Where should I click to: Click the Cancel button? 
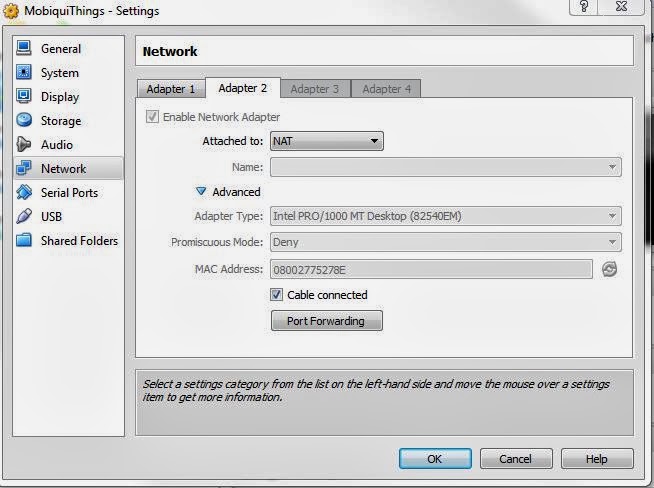pyautogui.click(x=516, y=459)
